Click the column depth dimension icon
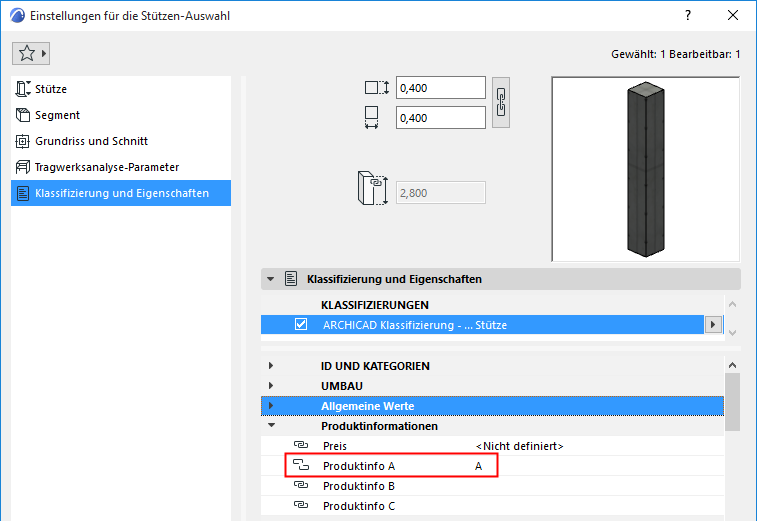This screenshot has height=521, width=757. coord(372,117)
